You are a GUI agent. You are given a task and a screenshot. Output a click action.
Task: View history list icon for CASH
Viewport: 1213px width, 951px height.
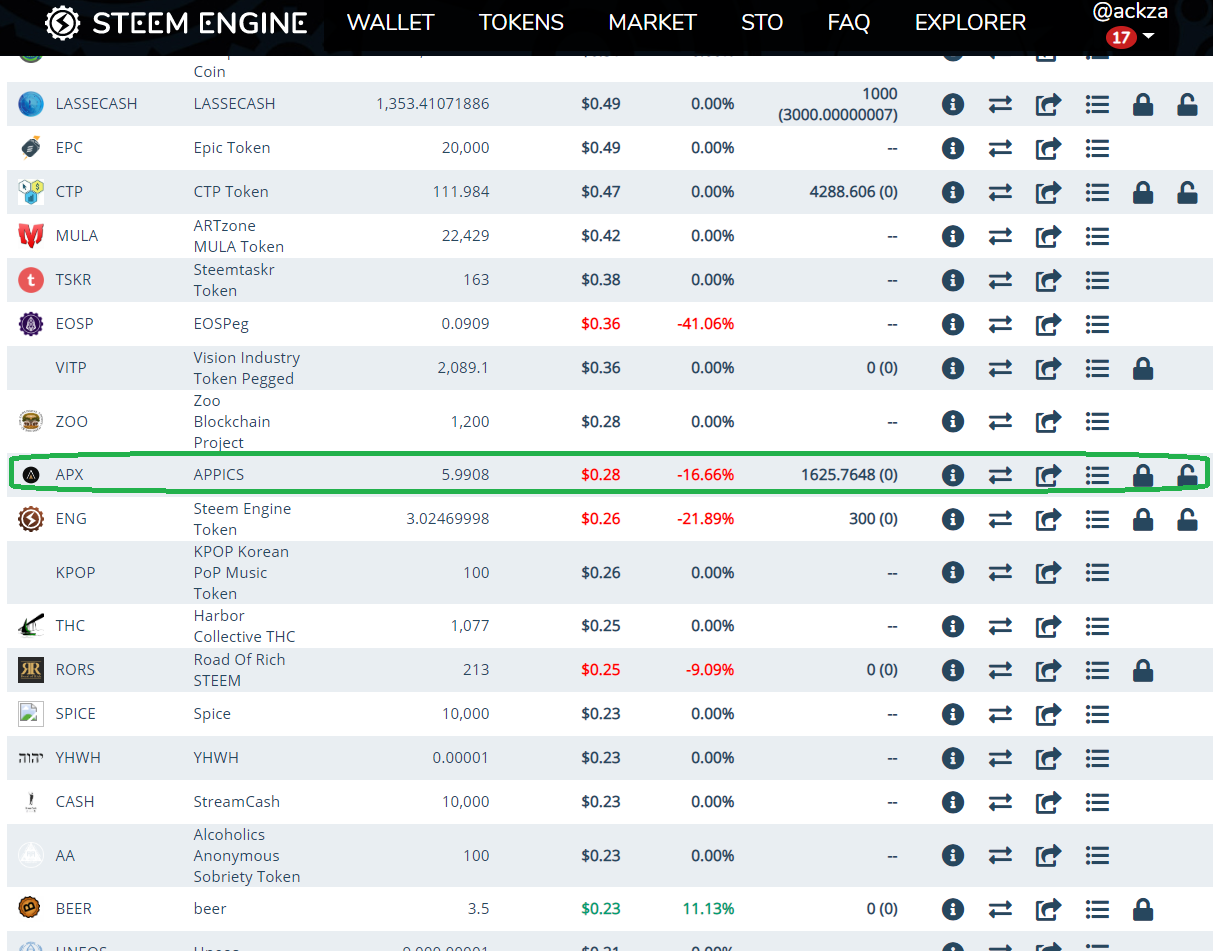coord(1097,802)
